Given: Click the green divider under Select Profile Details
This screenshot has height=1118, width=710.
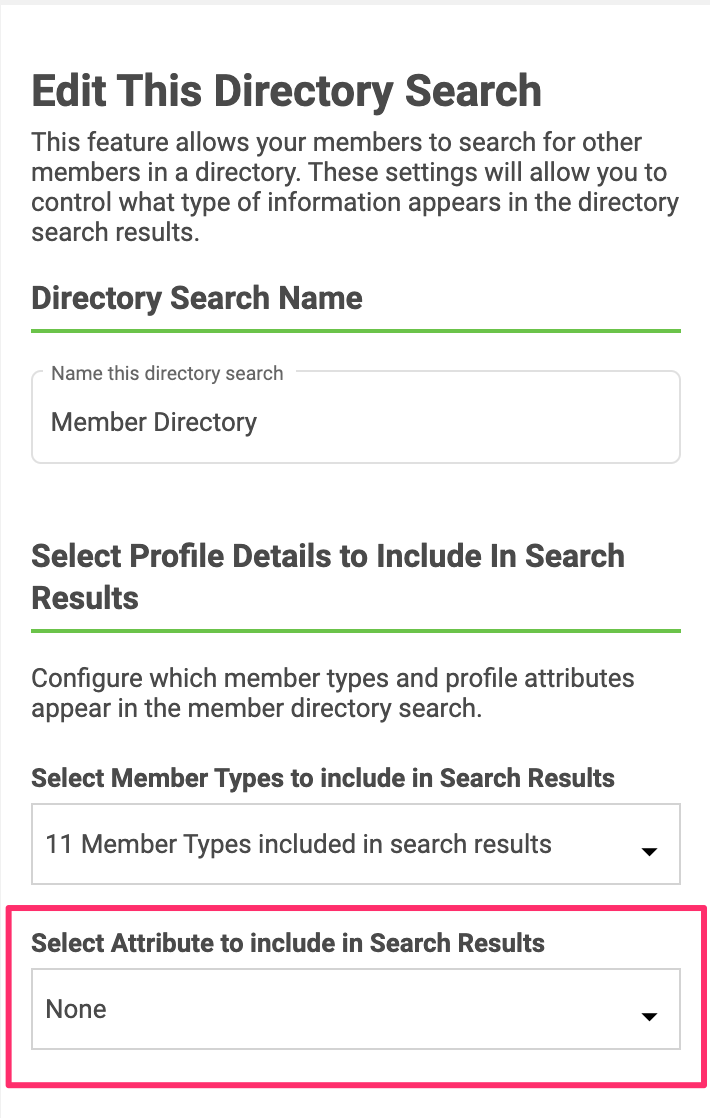Looking at the screenshot, I should (355, 631).
